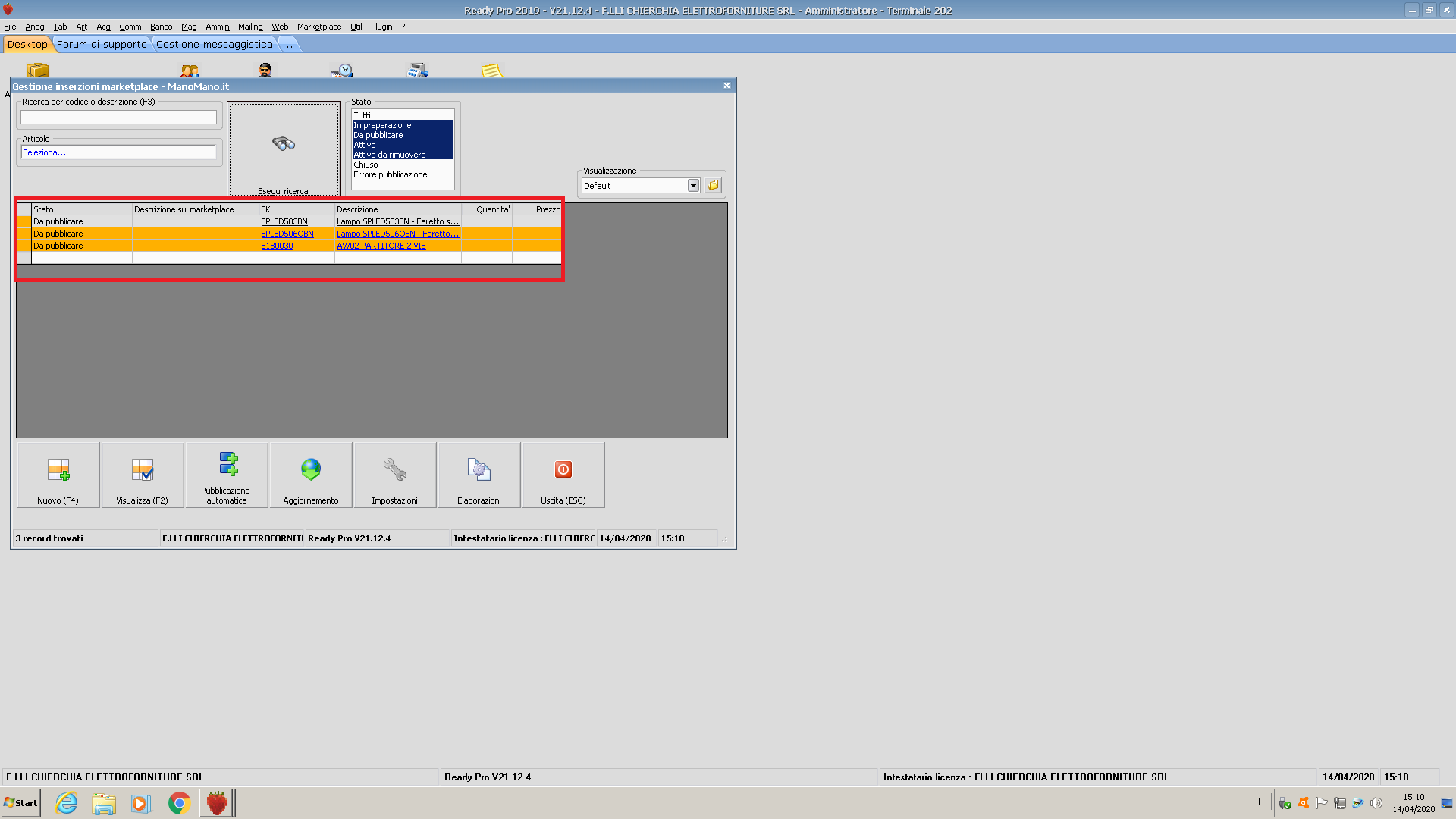Close the Gestione inserzioni marketplace window
The height and width of the screenshot is (822, 1456).
pyautogui.click(x=726, y=86)
